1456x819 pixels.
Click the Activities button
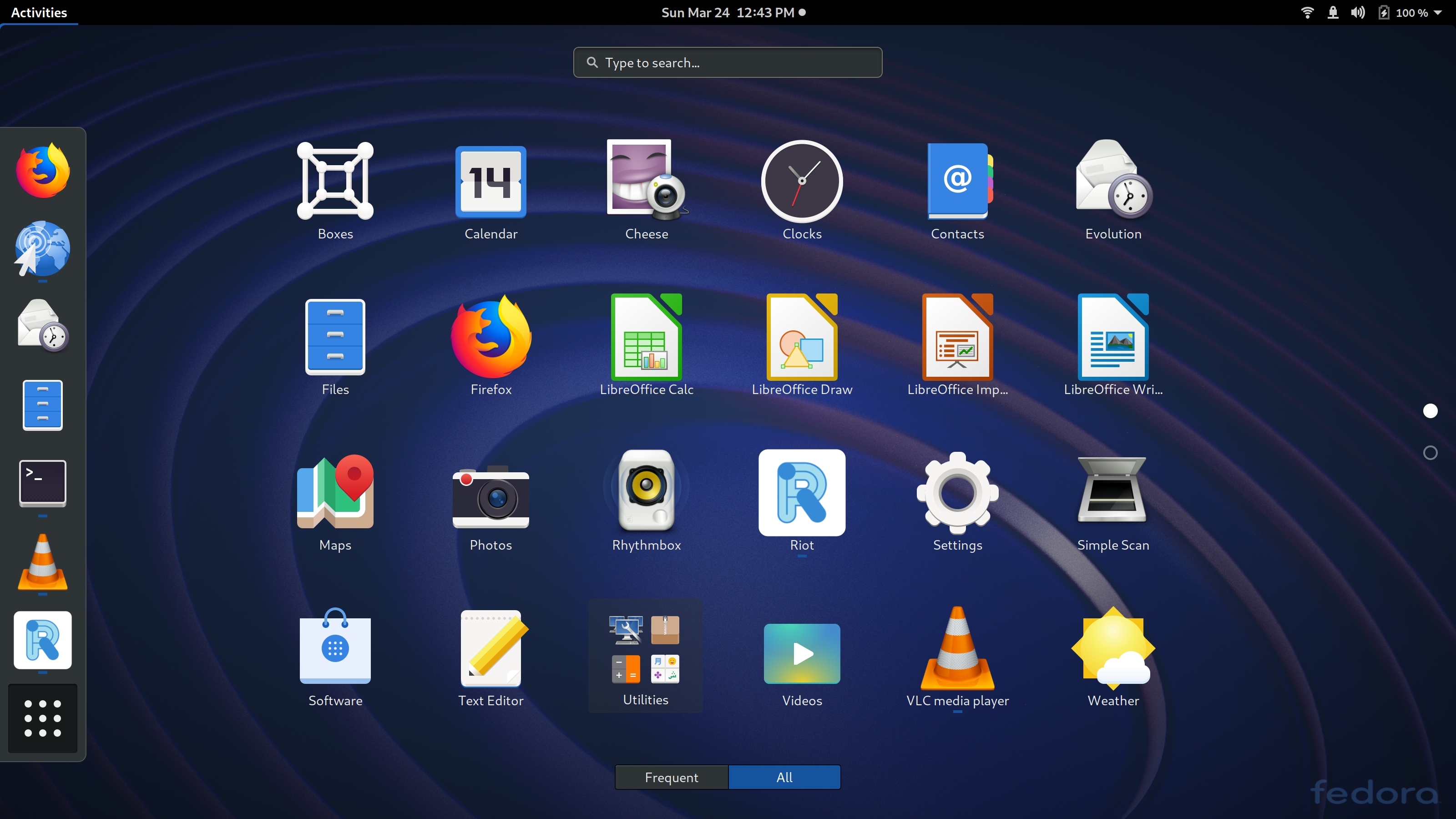(x=39, y=12)
